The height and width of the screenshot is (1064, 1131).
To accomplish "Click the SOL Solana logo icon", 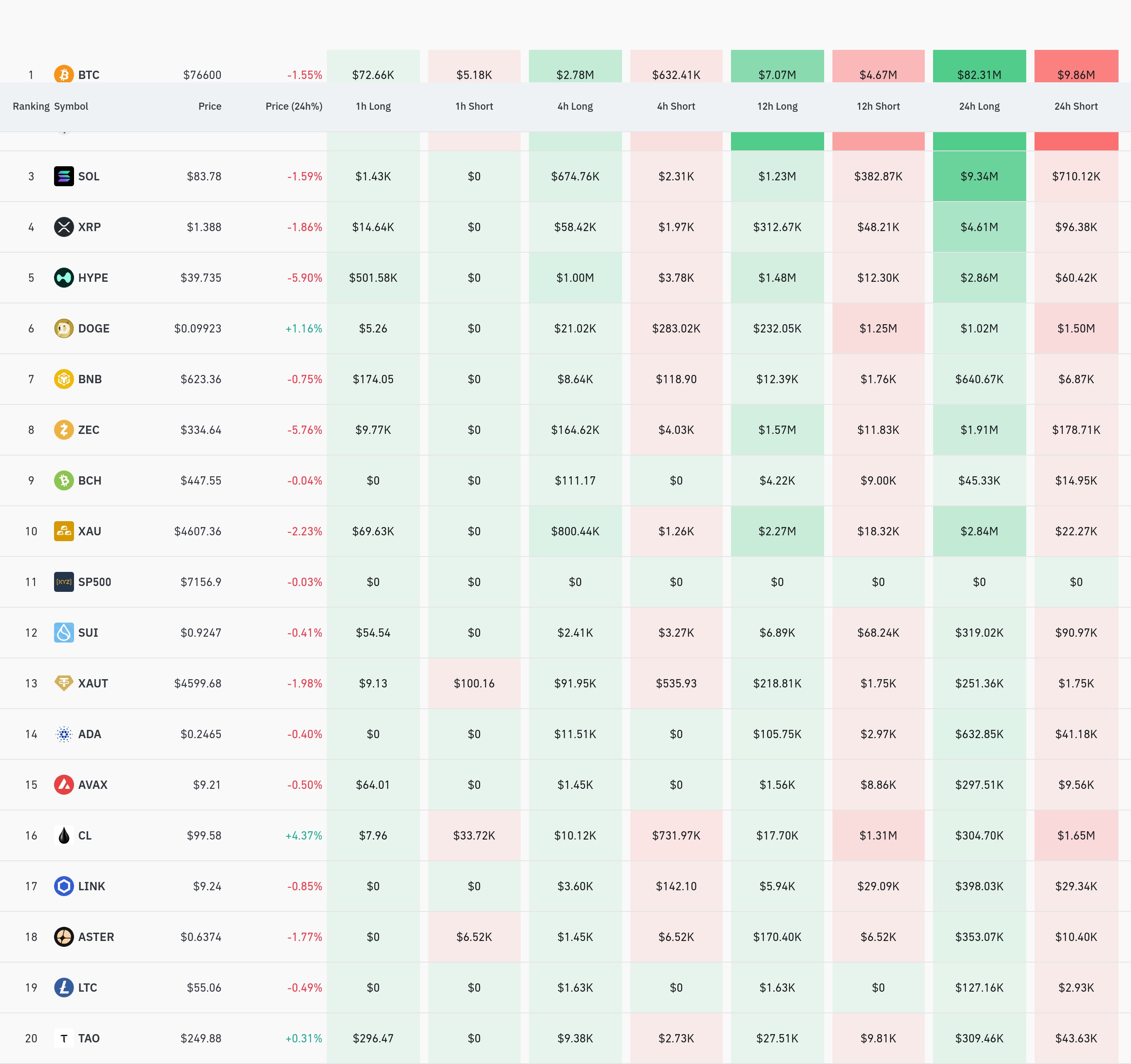I will 64,176.
